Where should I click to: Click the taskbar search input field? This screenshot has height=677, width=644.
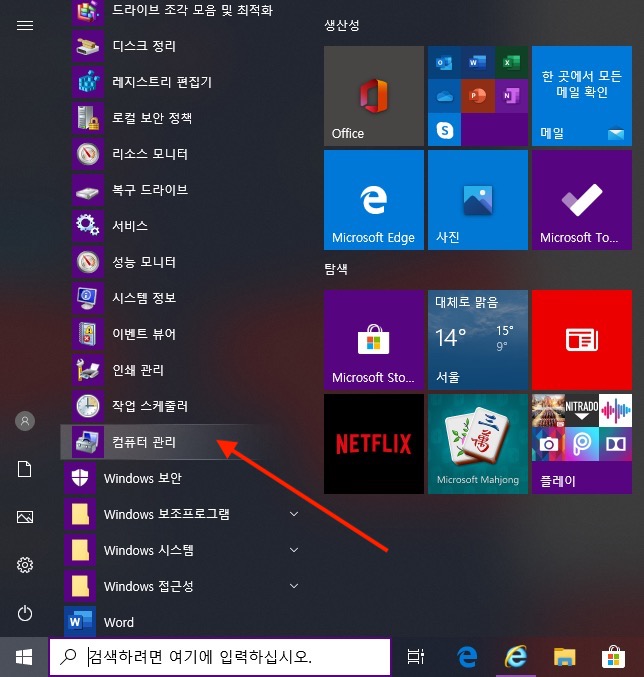point(220,657)
